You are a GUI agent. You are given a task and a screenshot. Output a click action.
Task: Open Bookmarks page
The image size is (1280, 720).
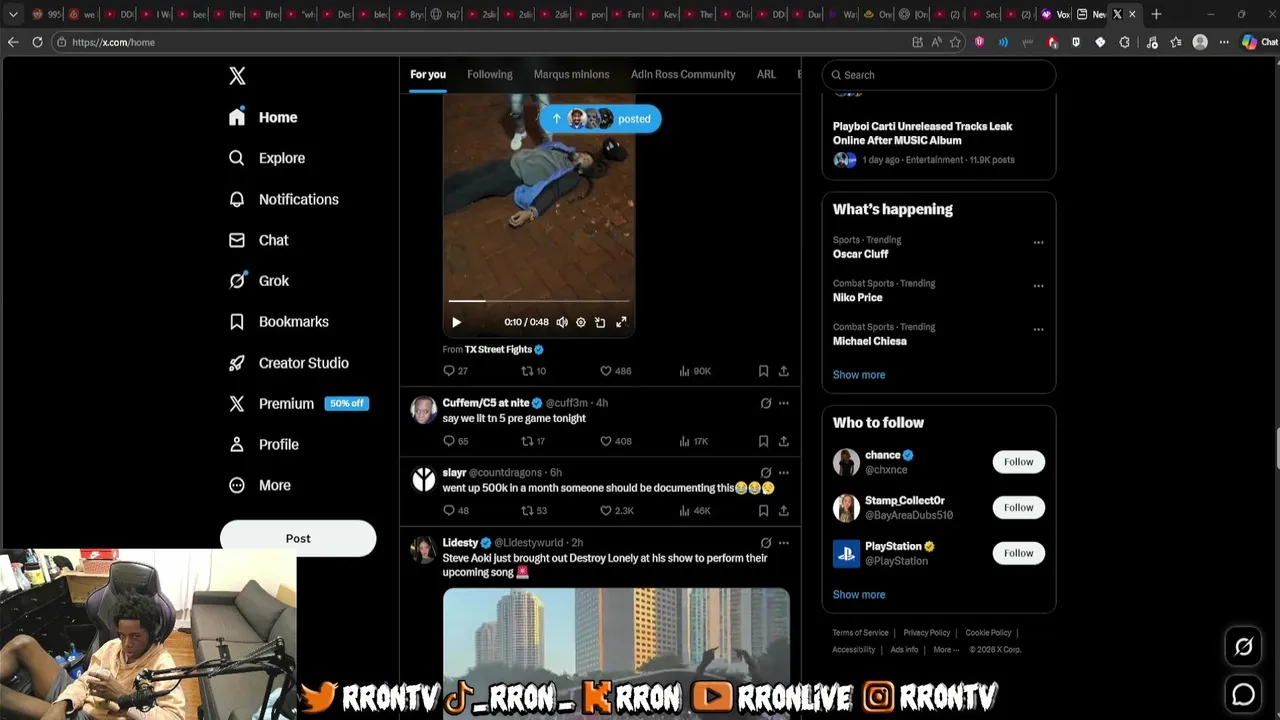(x=279, y=322)
